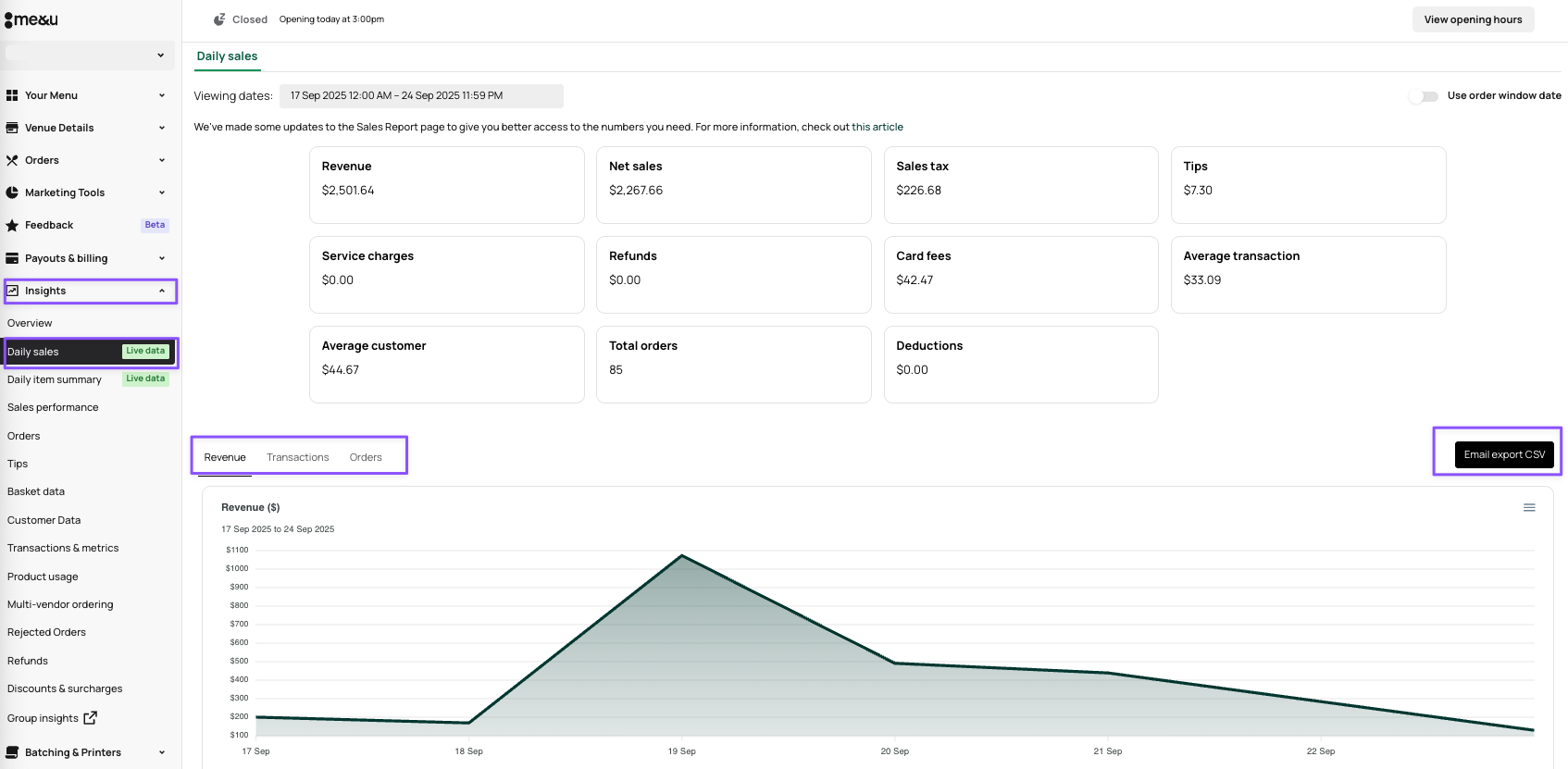Collapse the Insights section chevron
This screenshot has width=1568, height=769.
point(161,291)
